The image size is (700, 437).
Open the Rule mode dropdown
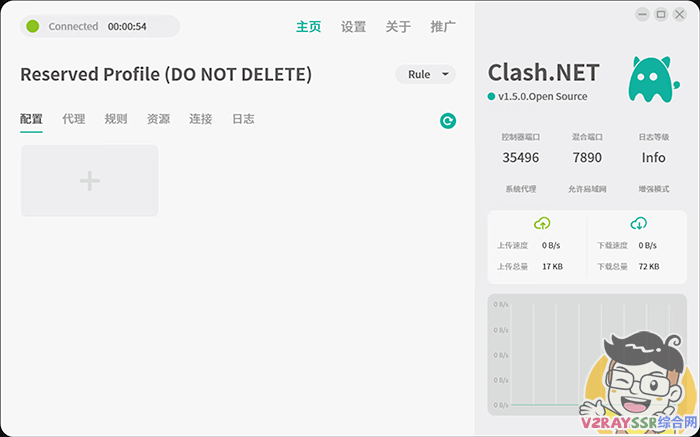[x=425, y=74]
